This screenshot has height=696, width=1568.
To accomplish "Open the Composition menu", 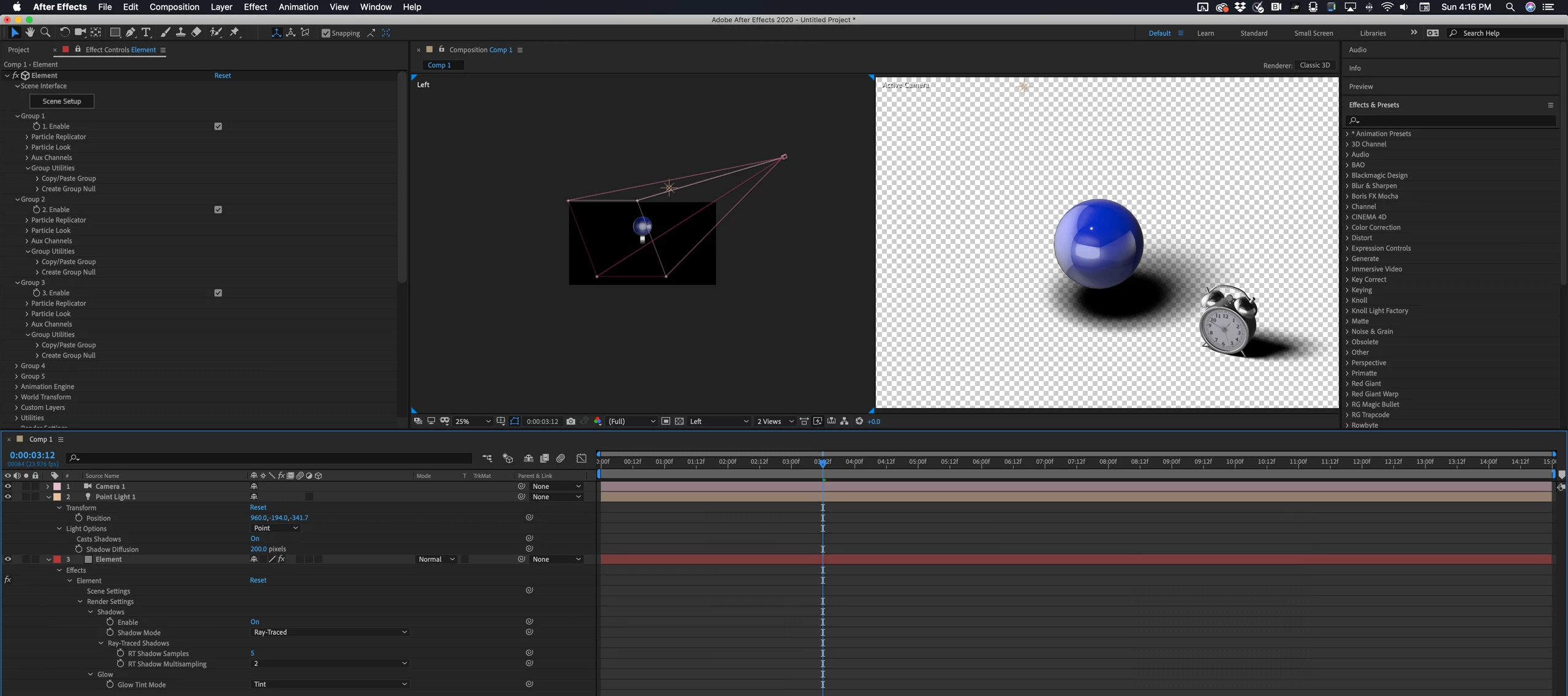I will click(174, 7).
